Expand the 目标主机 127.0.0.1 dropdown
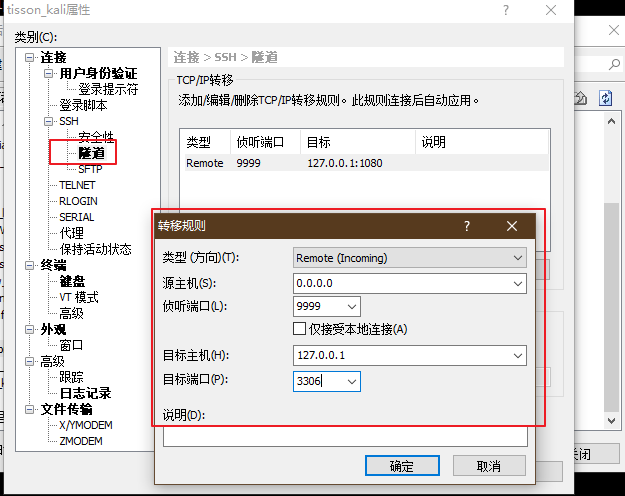625x496 pixels. 517,355
